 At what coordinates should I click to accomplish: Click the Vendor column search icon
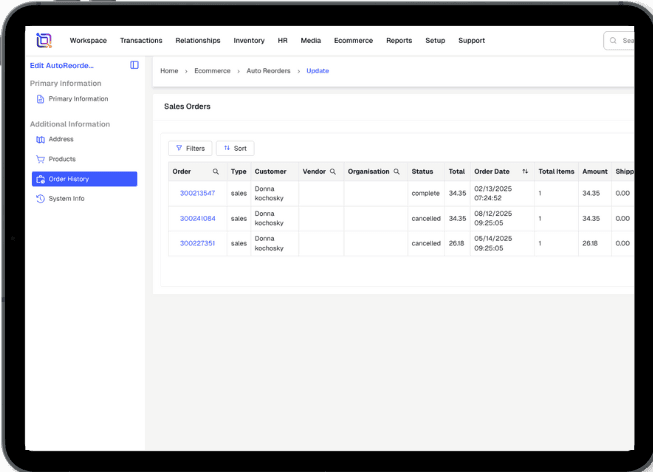(x=333, y=172)
